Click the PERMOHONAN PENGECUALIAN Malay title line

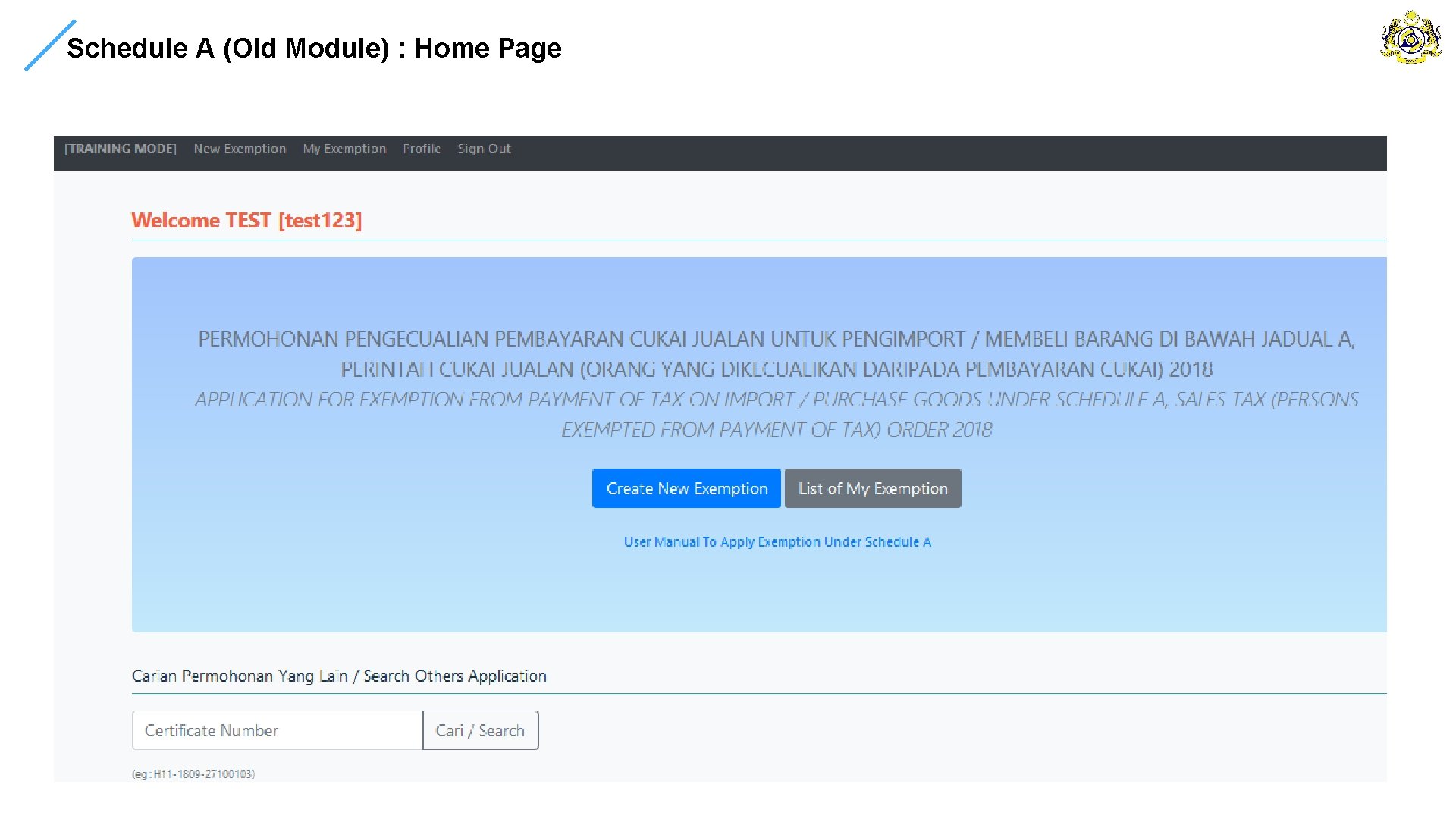point(777,339)
